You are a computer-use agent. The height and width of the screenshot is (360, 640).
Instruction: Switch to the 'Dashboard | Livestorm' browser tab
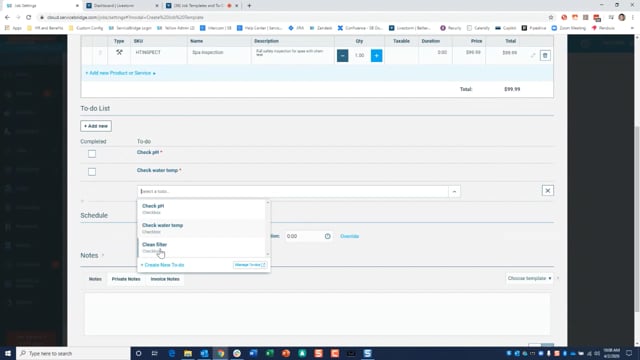[122, 6]
